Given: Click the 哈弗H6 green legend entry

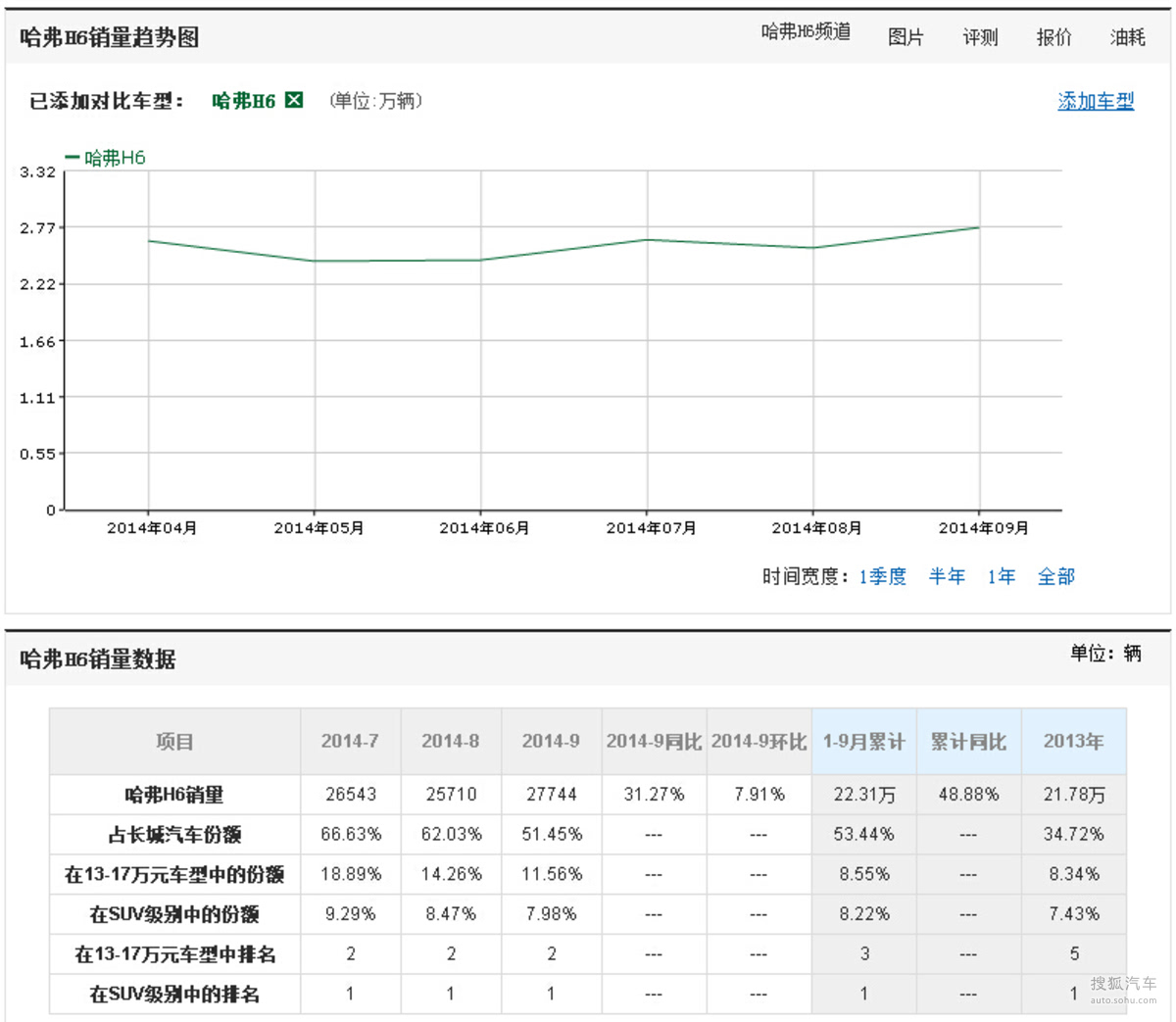Looking at the screenshot, I should 106,158.
